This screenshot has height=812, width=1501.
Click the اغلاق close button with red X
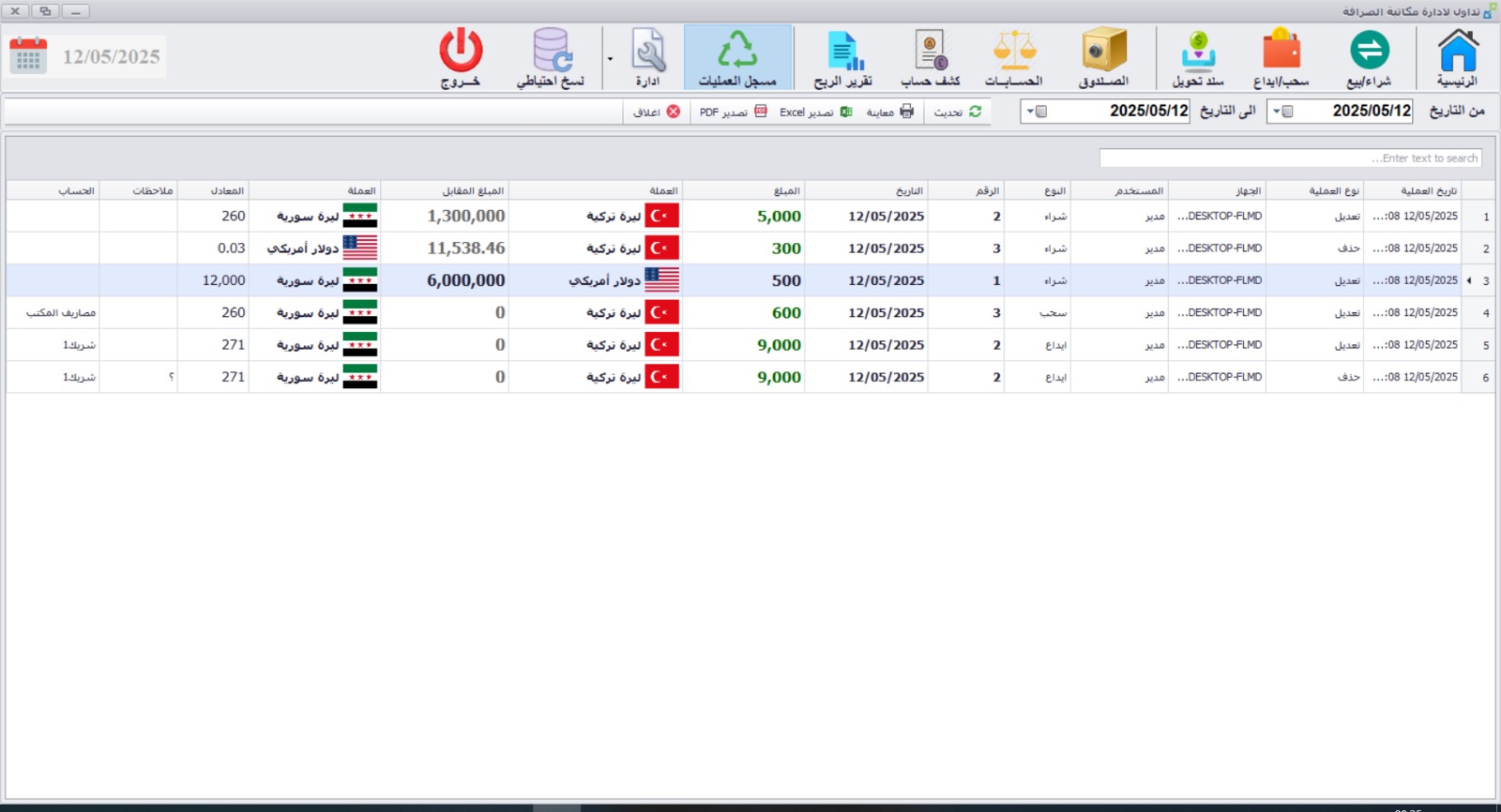pyautogui.click(x=656, y=112)
